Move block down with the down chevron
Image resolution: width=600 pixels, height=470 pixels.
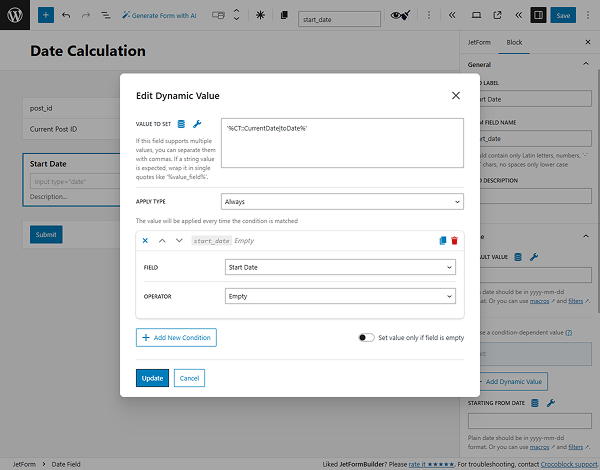coord(236,19)
